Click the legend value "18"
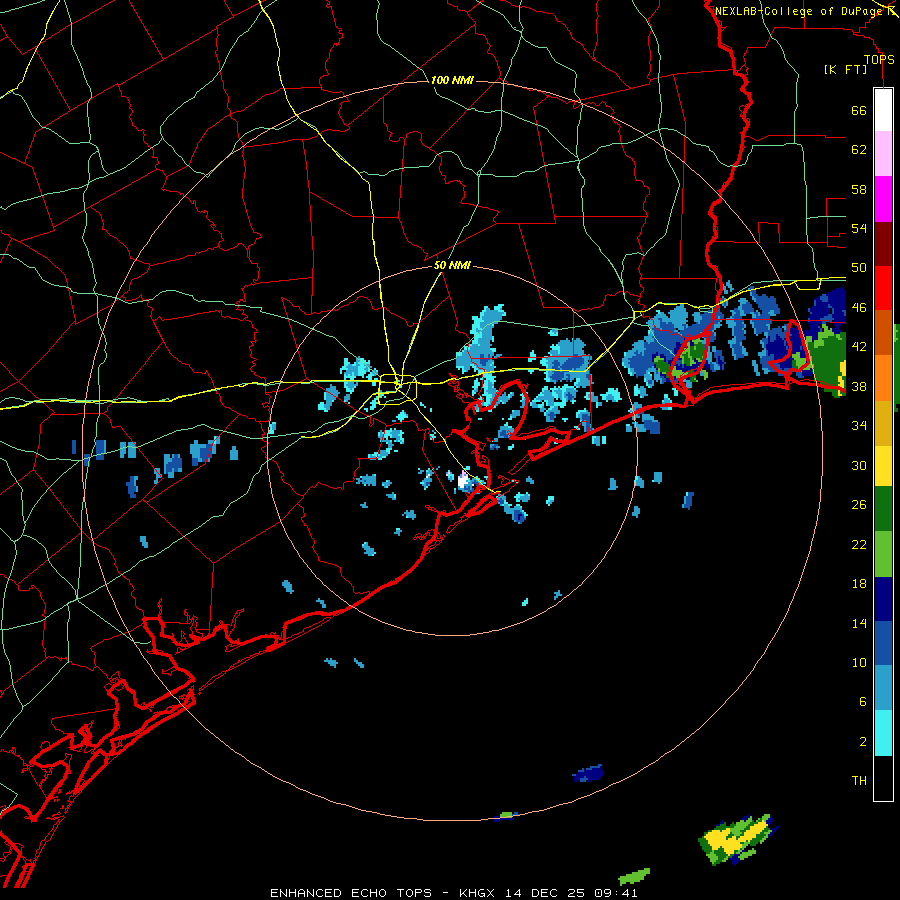900x900 pixels. click(x=859, y=584)
